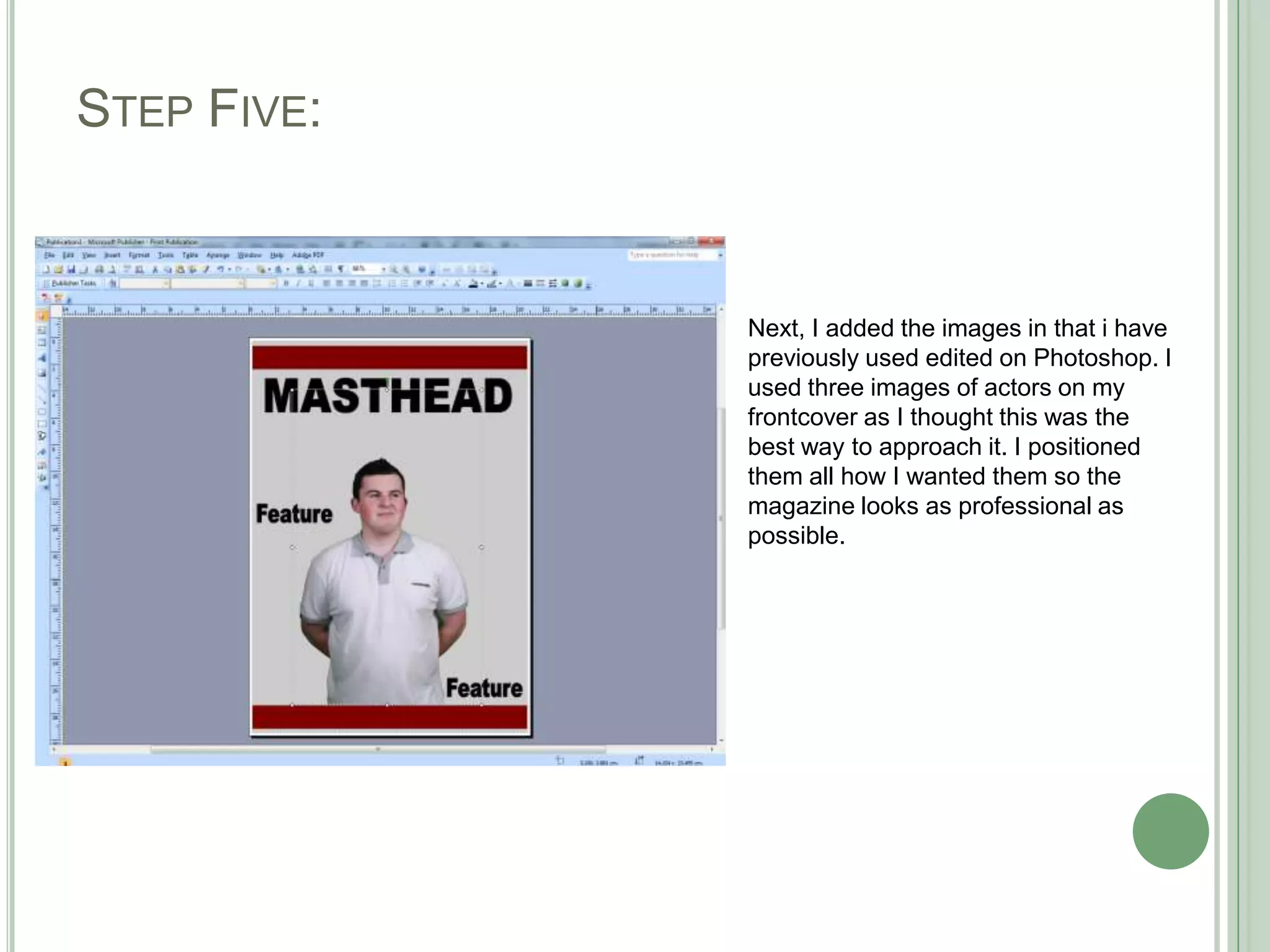This screenshot has height=952, width=1270.
Task: Click the 3-D Style green icon
Action: pyautogui.click(x=578, y=283)
